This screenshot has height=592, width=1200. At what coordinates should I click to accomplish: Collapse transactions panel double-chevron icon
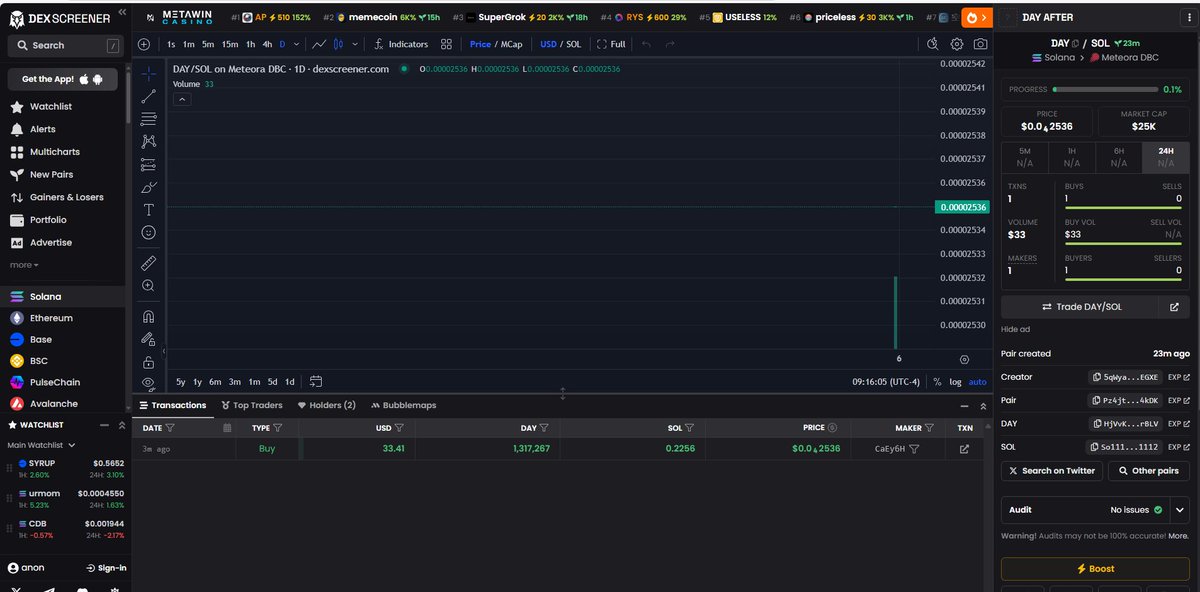(x=981, y=406)
